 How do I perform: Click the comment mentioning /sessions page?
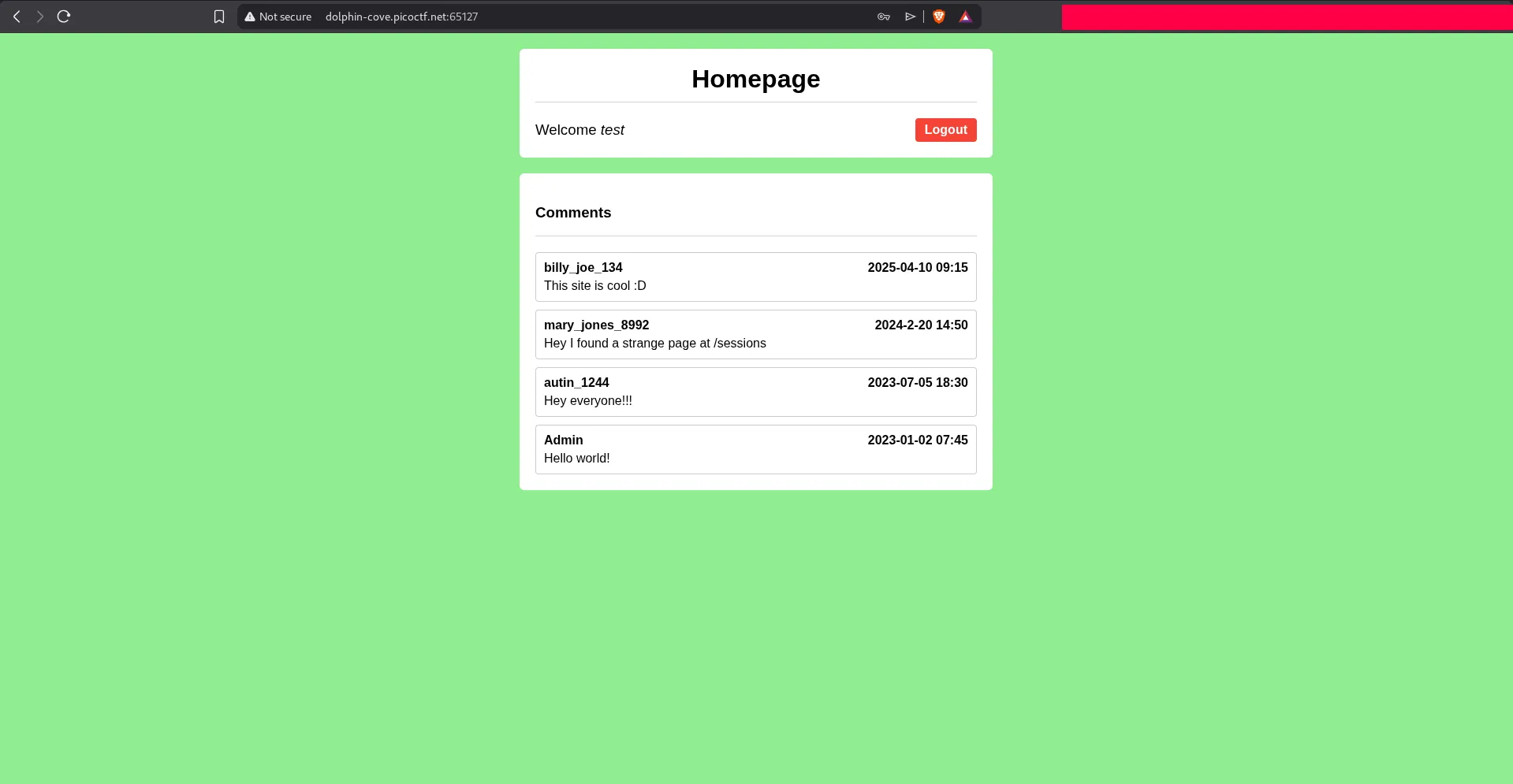[x=654, y=344]
